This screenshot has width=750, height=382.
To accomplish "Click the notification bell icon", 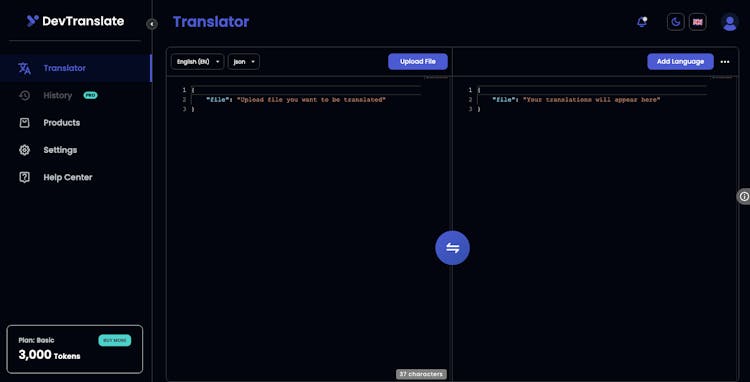I will click(x=642, y=22).
